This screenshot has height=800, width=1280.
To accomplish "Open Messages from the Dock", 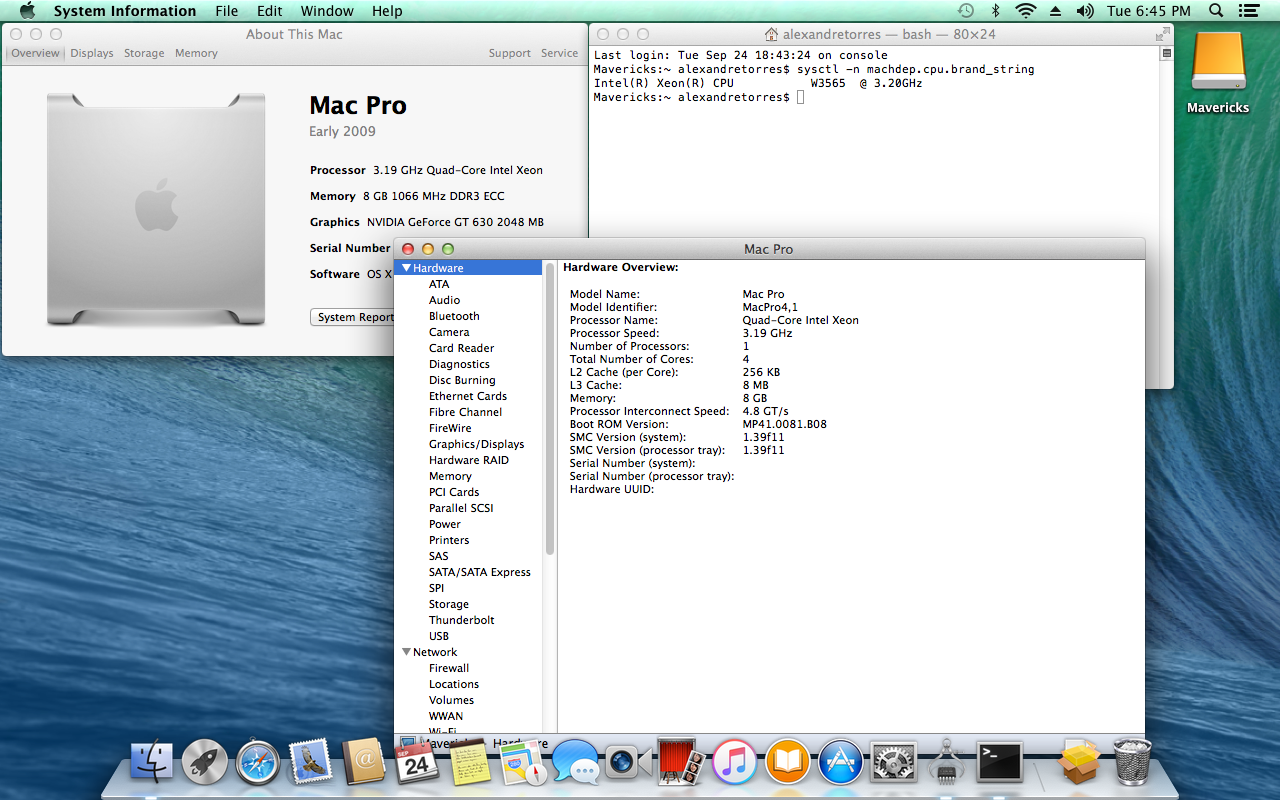I will 576,763.
